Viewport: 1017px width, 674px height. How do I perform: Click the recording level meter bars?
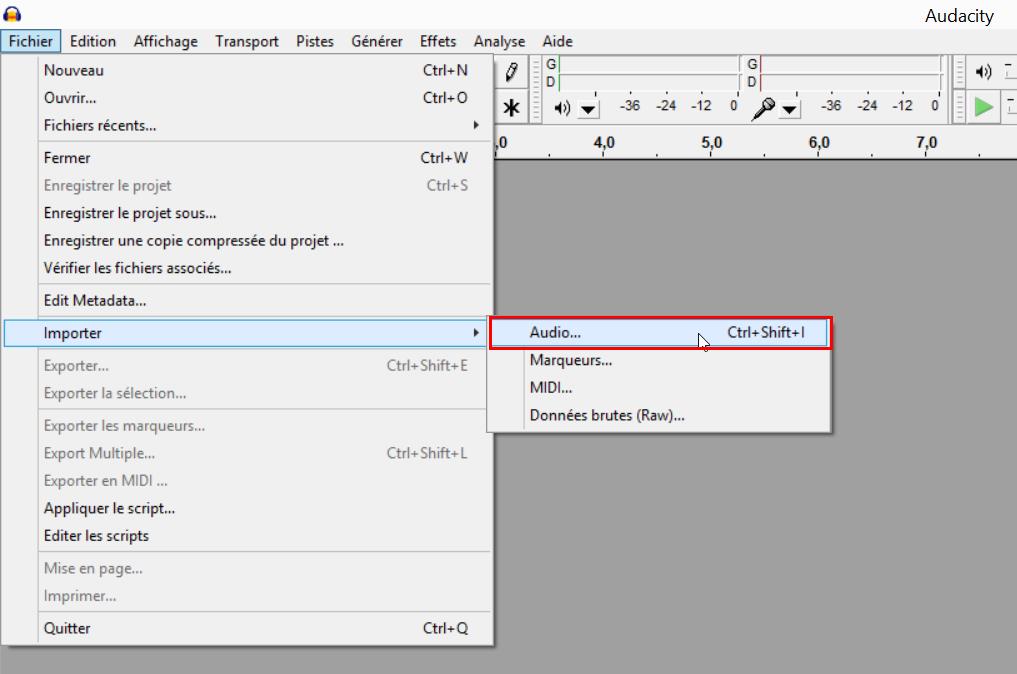point(850,73)
